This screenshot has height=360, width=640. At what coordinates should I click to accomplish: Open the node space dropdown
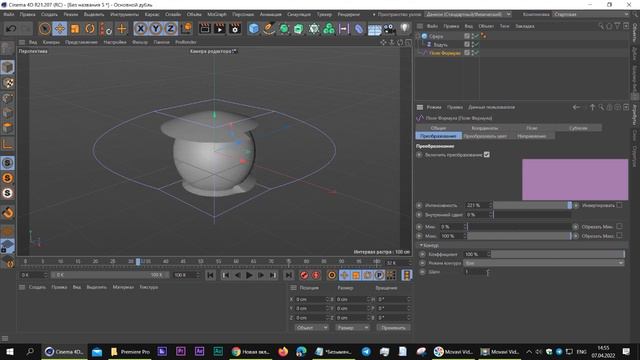pyautogui.click(x=468, y=14)
